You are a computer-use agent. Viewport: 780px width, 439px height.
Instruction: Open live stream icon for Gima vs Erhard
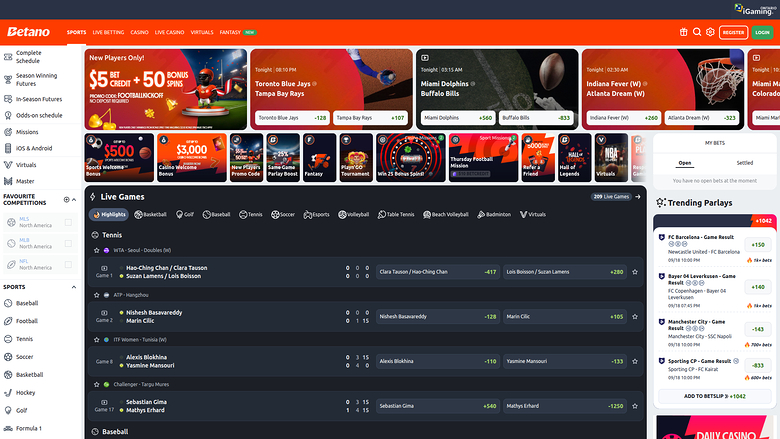(x=104, y=402)
